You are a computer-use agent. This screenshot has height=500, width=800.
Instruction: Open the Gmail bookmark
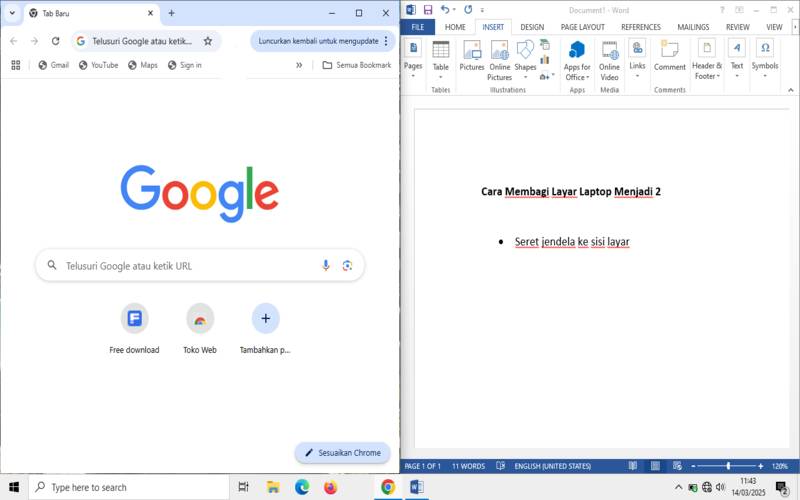pos(54,65)
